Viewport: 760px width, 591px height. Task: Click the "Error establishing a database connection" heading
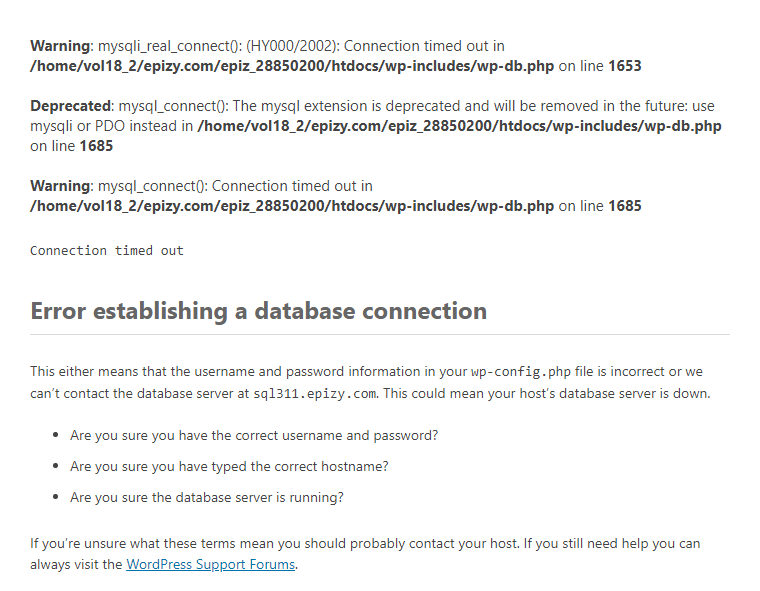pos(258,311)
